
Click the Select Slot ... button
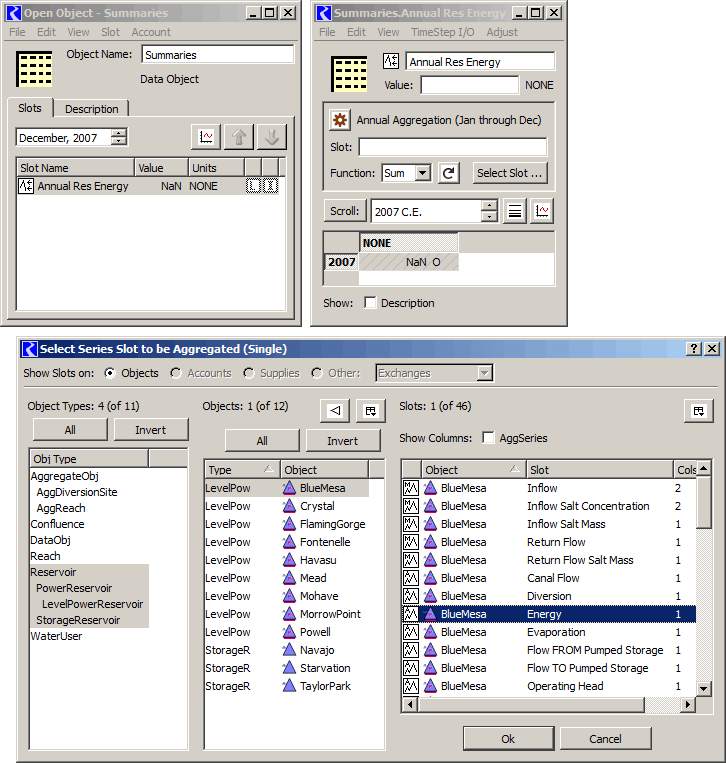[509, 173]
